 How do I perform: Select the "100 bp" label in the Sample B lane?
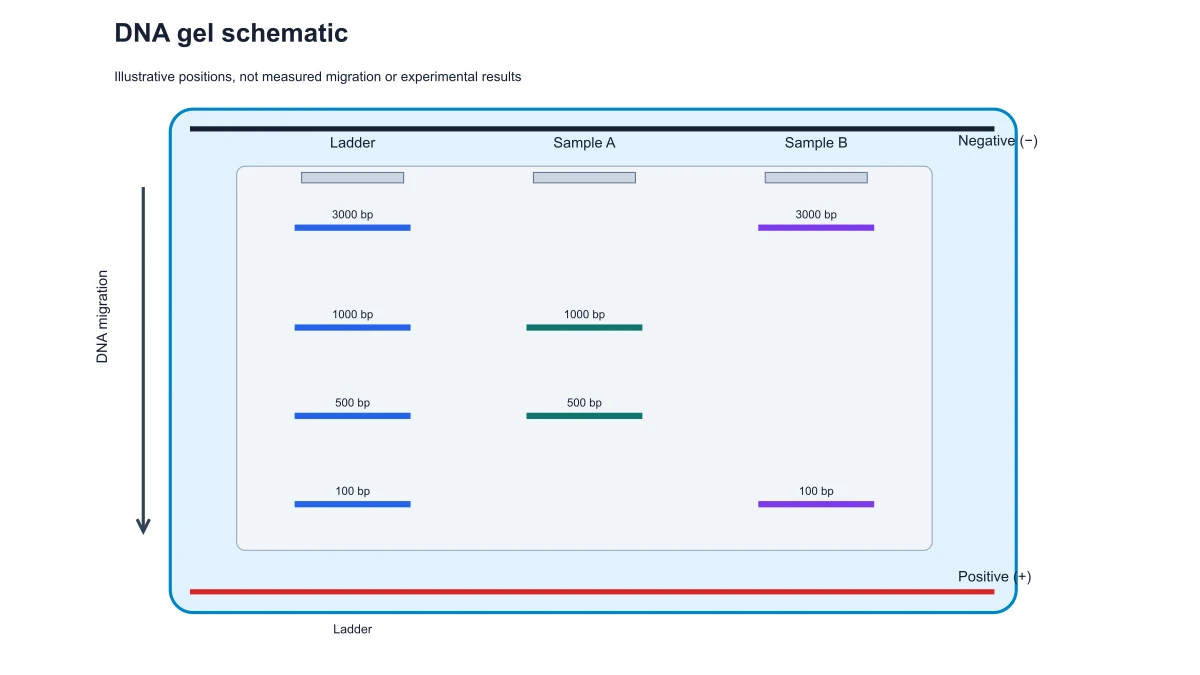point(816,491)
